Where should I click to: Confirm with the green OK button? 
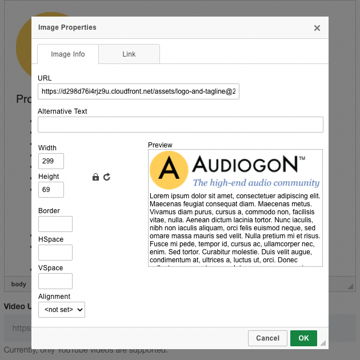[304, 338]
